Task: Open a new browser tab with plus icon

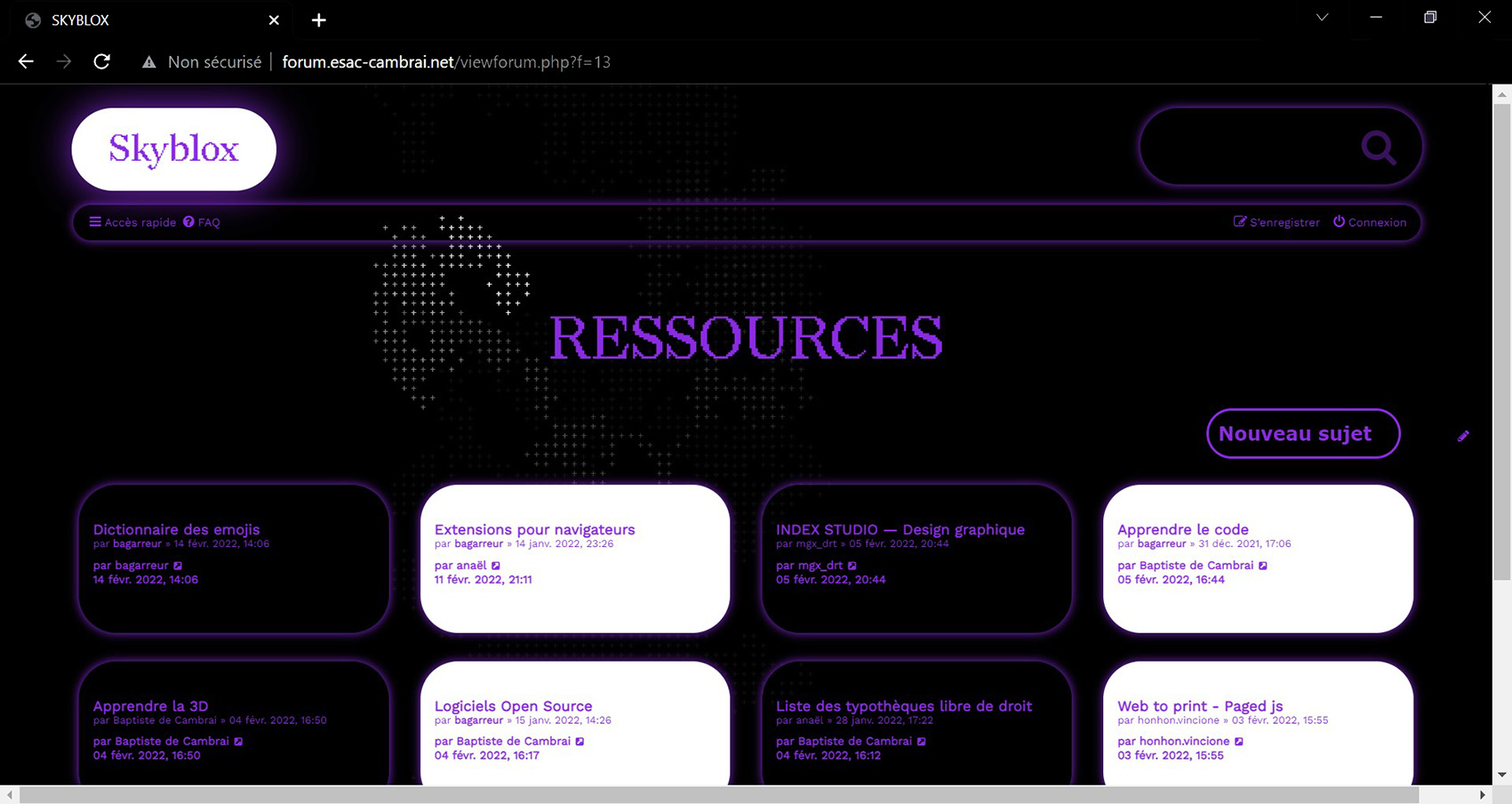Action: (318, 20)
